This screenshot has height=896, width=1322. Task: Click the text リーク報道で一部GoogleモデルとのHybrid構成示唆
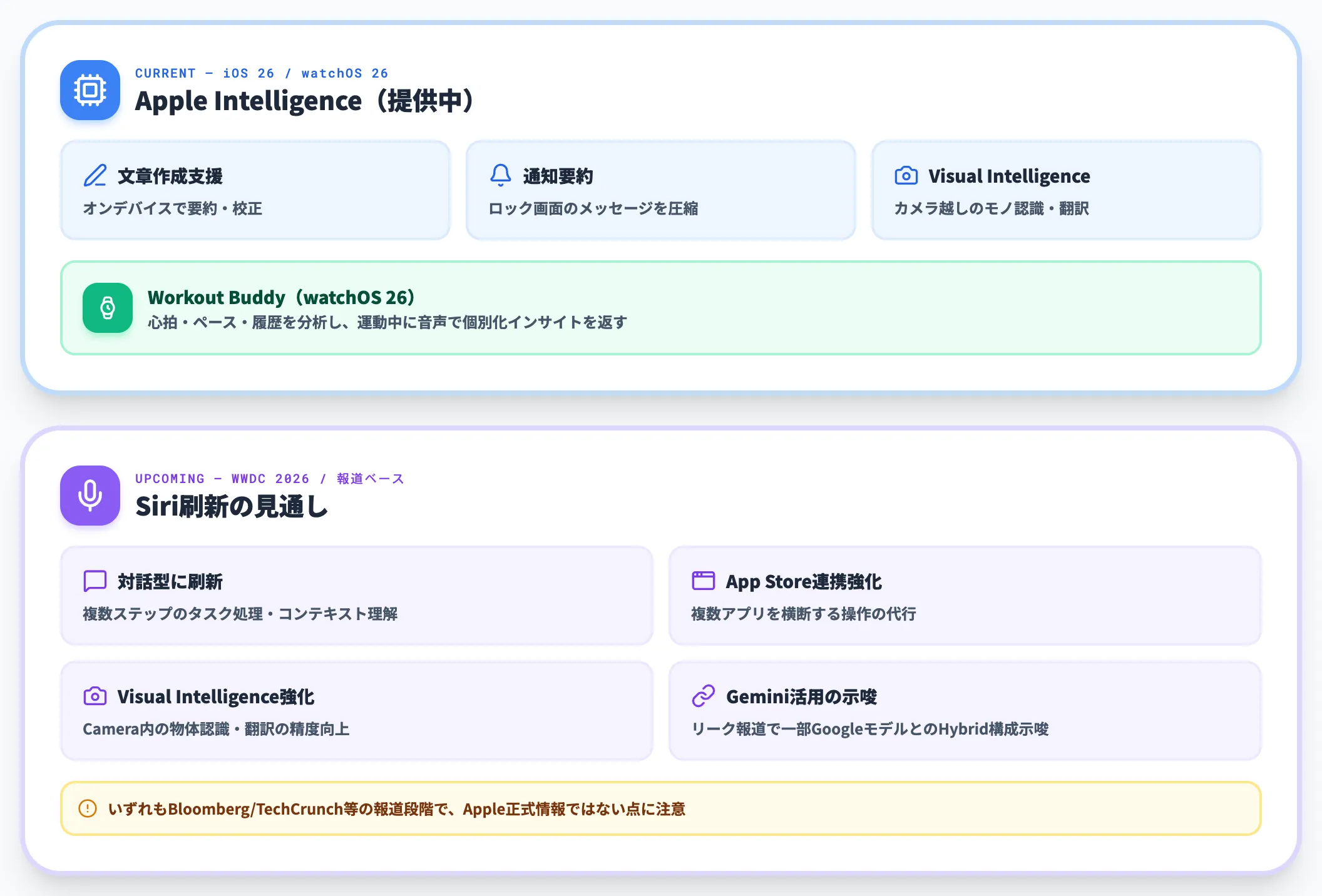point(870,729)
